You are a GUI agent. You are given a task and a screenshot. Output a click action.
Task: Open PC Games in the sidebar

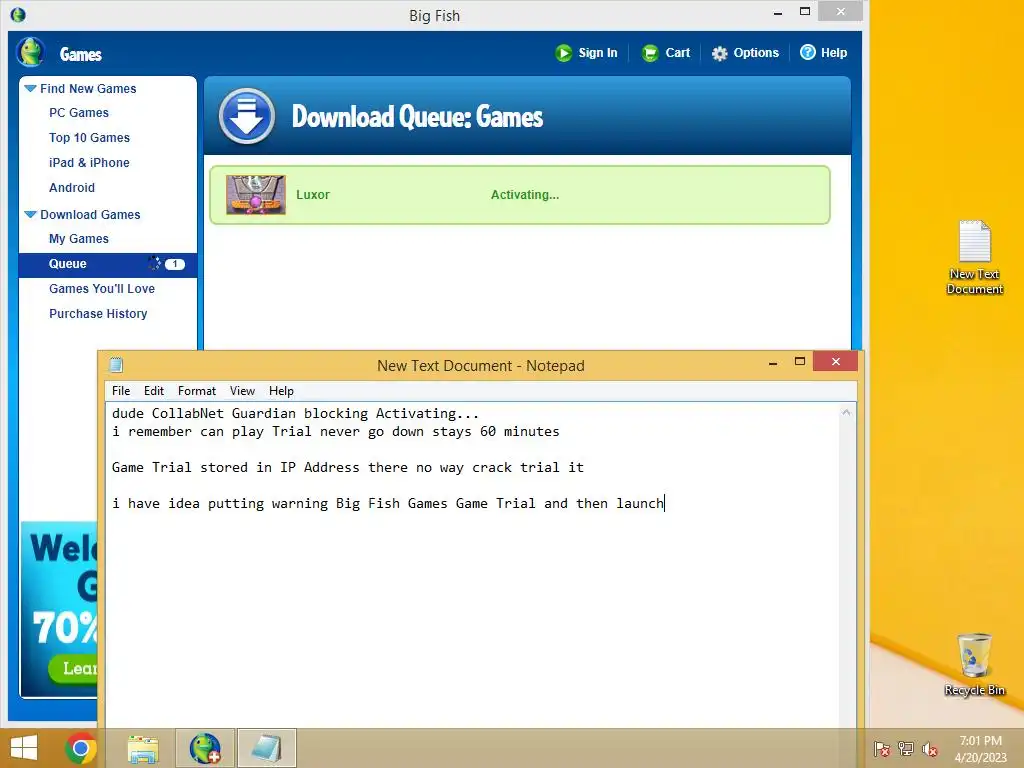coord(78,113)
